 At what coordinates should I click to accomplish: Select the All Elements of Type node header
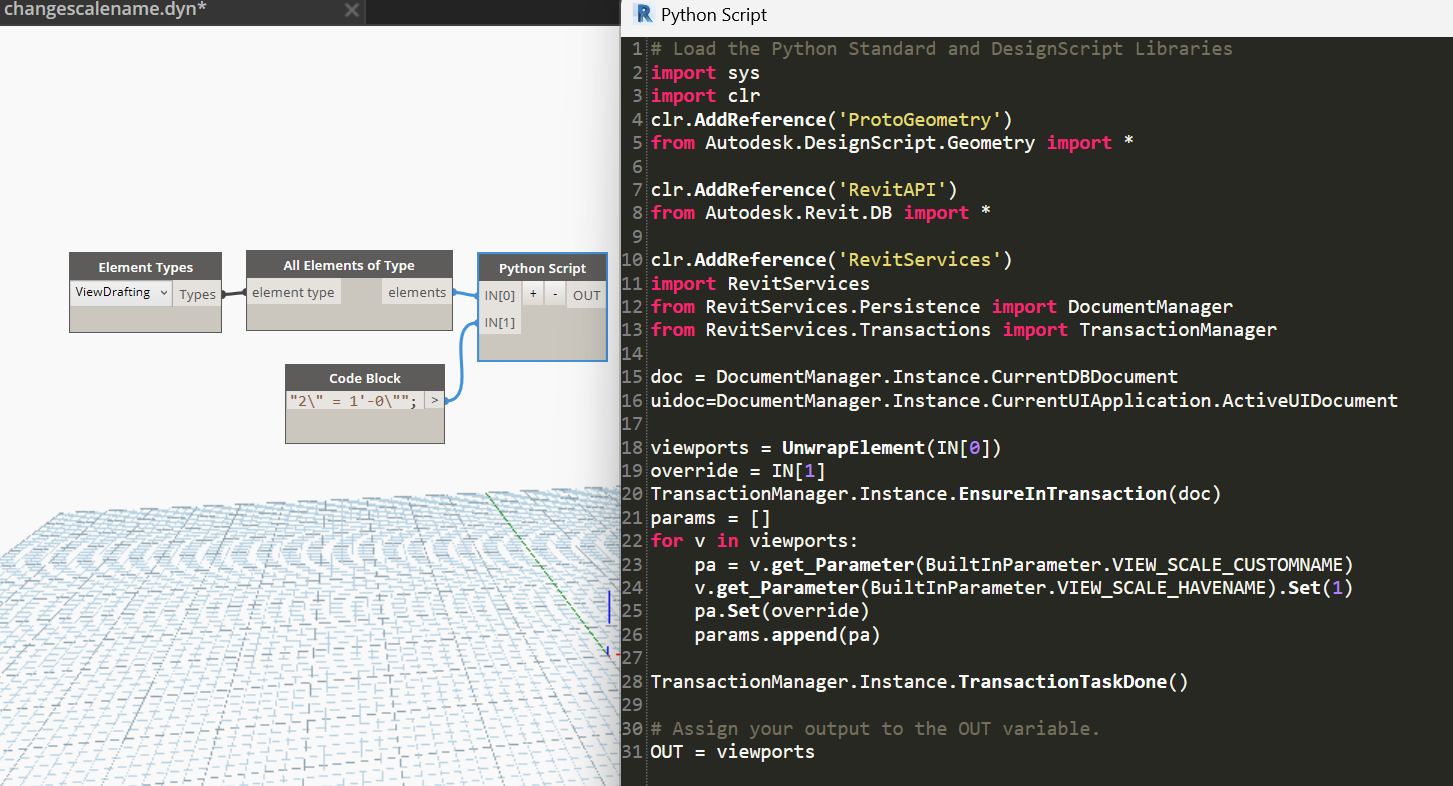349,265
